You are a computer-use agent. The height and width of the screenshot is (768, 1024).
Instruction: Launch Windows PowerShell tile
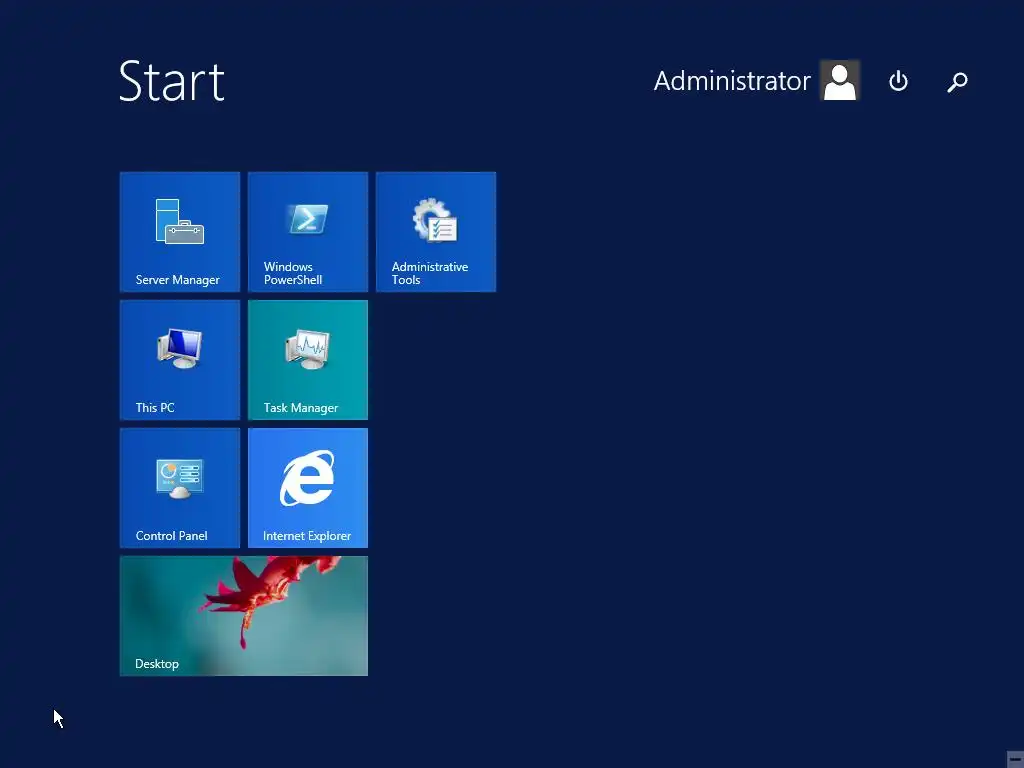308,232
